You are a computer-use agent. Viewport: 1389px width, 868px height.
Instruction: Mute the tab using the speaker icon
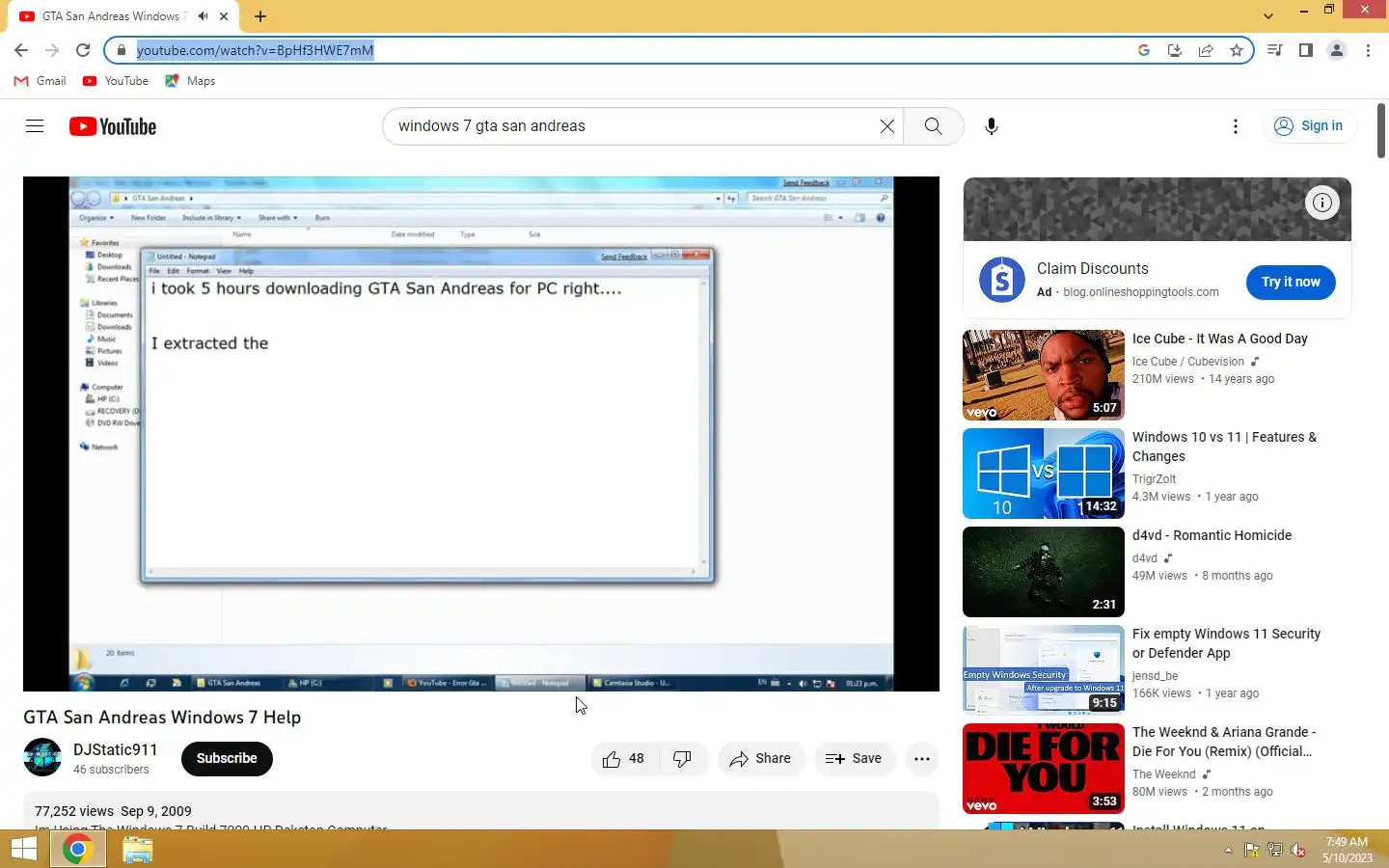pos(203,16)
